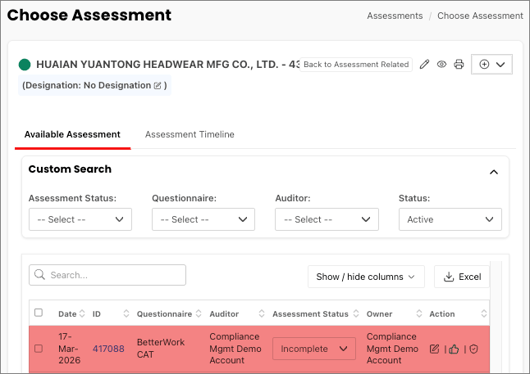Go to Assessments in the breadcrumb

click(395, 16)
